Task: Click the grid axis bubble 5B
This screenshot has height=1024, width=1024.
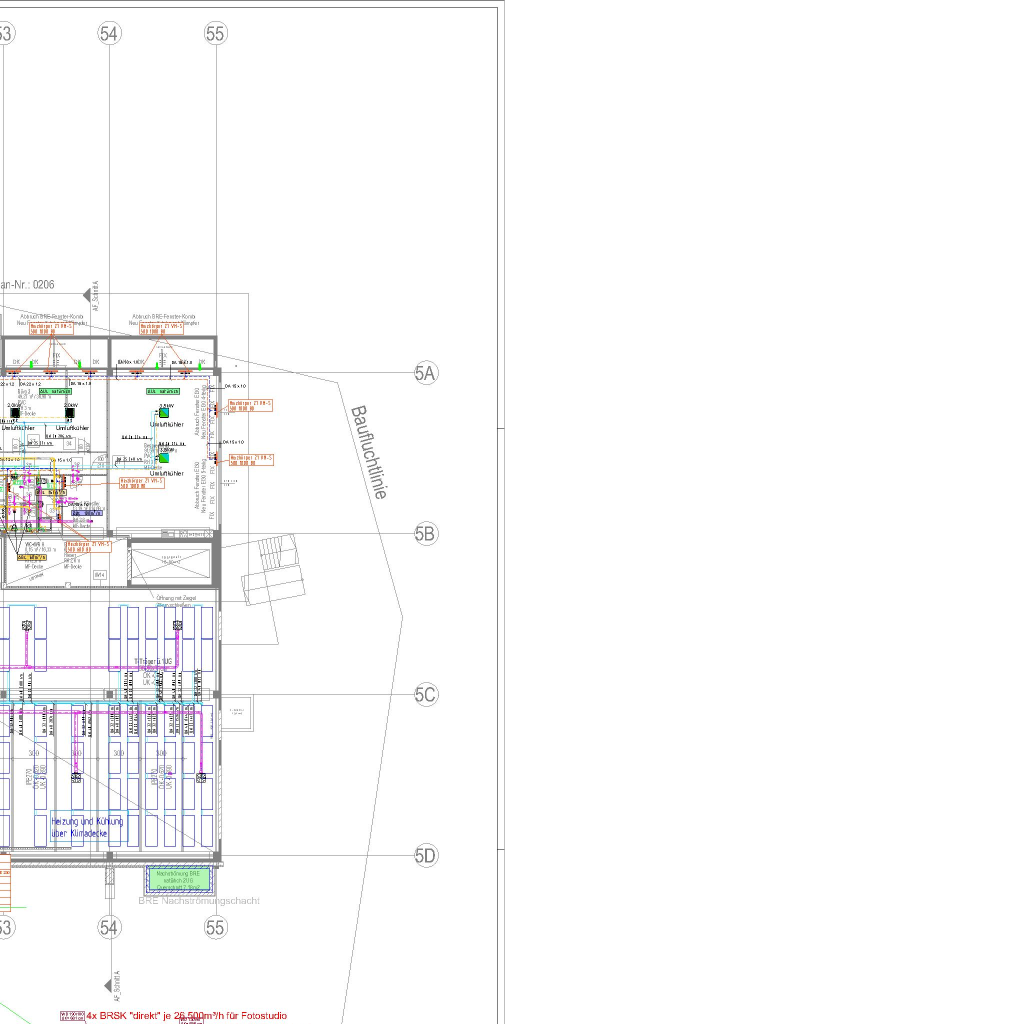Action: (x=426, y=534)
